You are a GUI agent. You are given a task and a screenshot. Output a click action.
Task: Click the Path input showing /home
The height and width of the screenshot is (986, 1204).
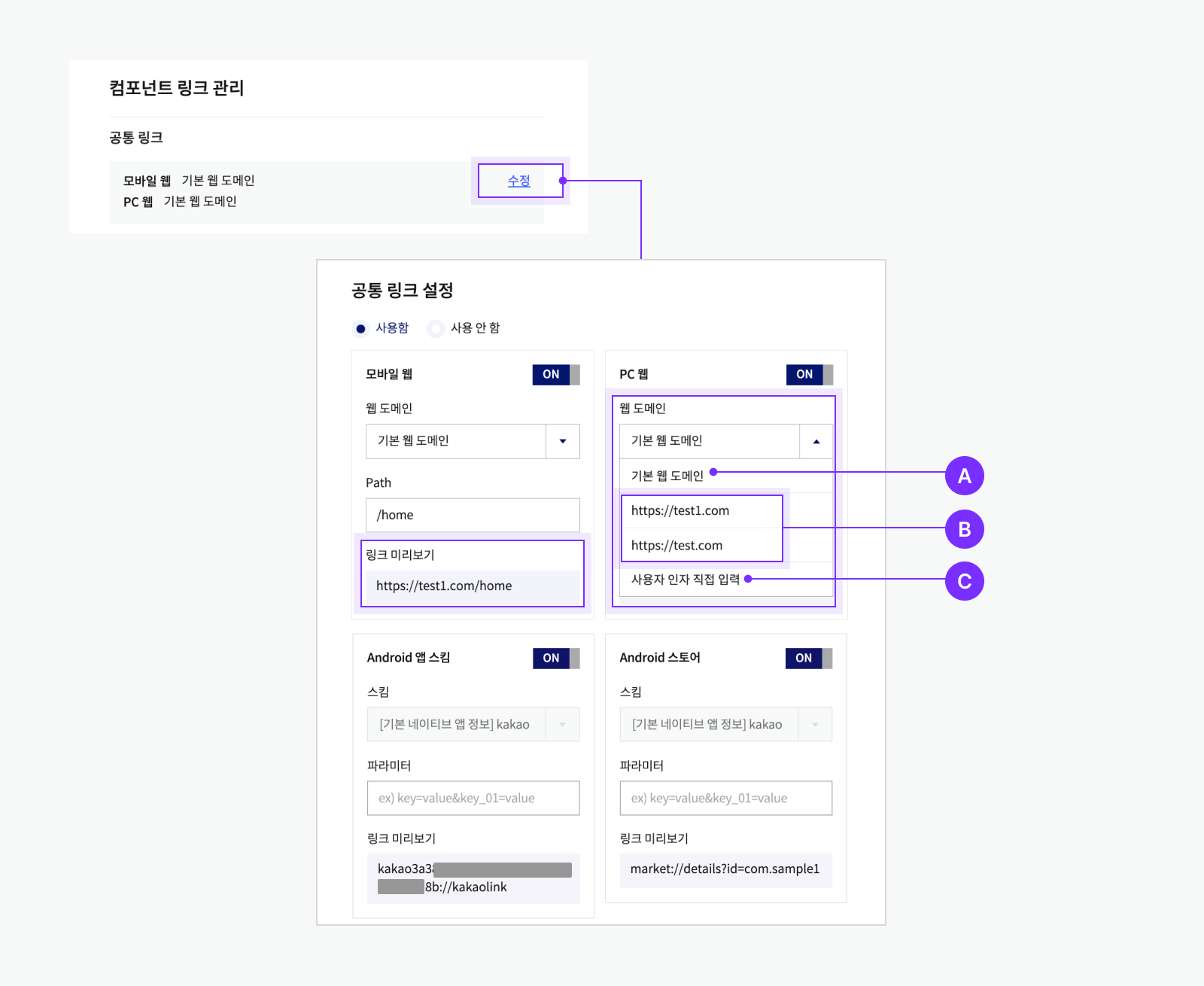pyautogui.click(x=473, y=515)
